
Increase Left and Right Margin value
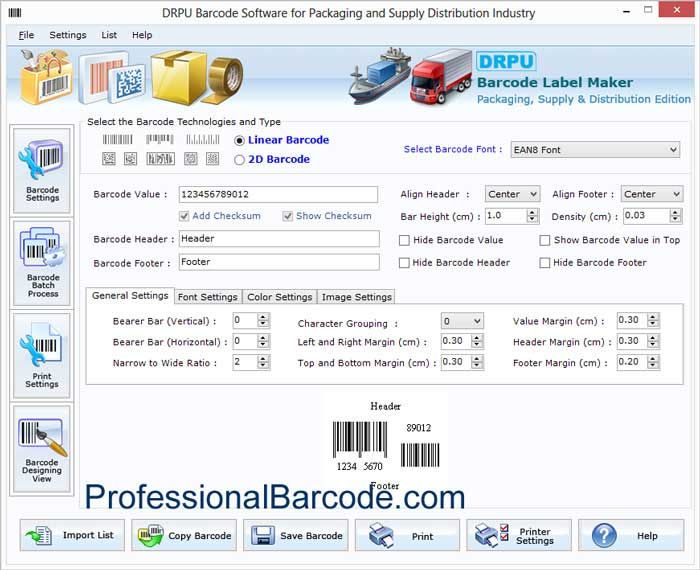(x=476, y=338)
